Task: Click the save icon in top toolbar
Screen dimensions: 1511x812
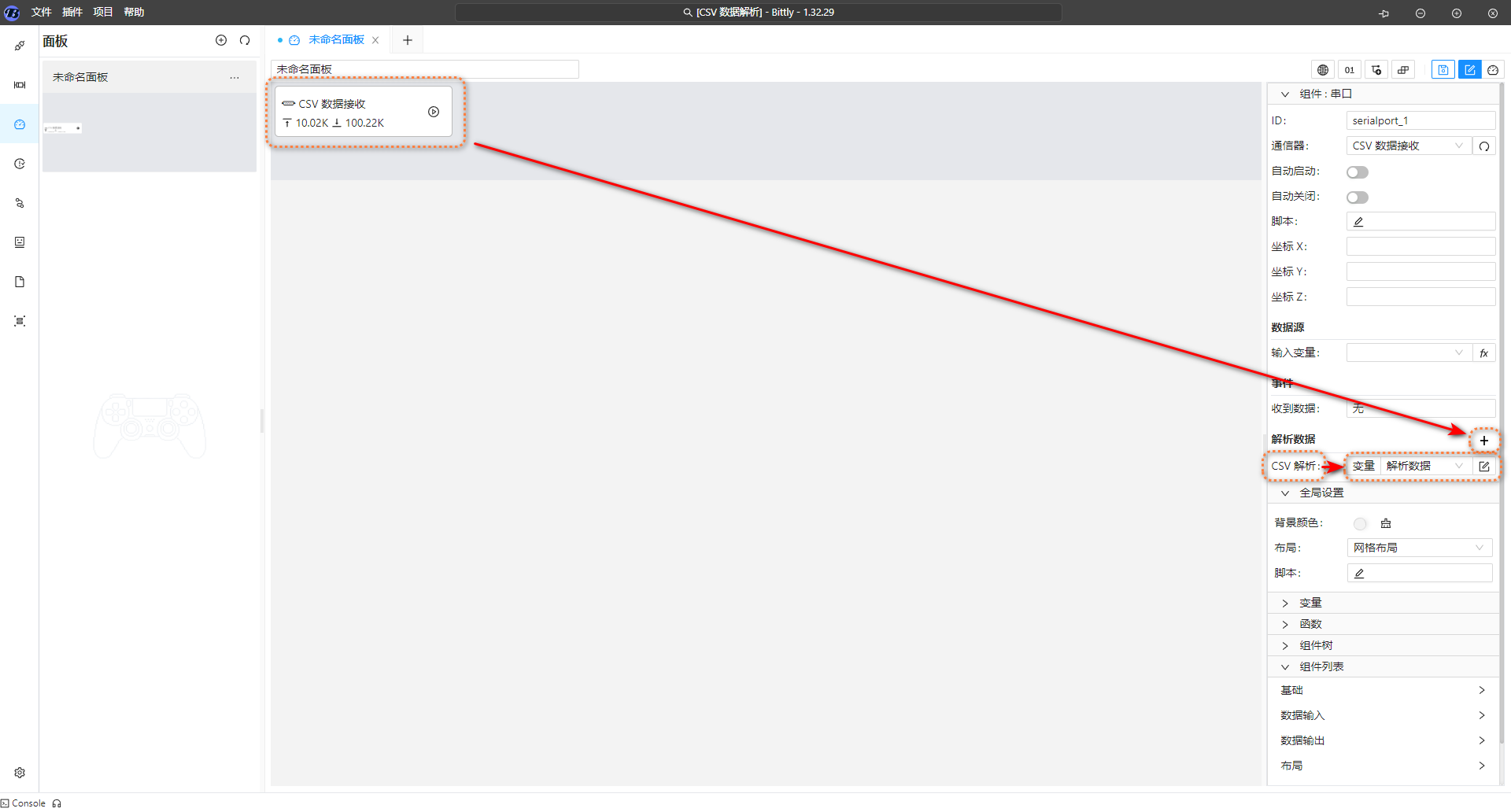Action: tap(1443, 70)
